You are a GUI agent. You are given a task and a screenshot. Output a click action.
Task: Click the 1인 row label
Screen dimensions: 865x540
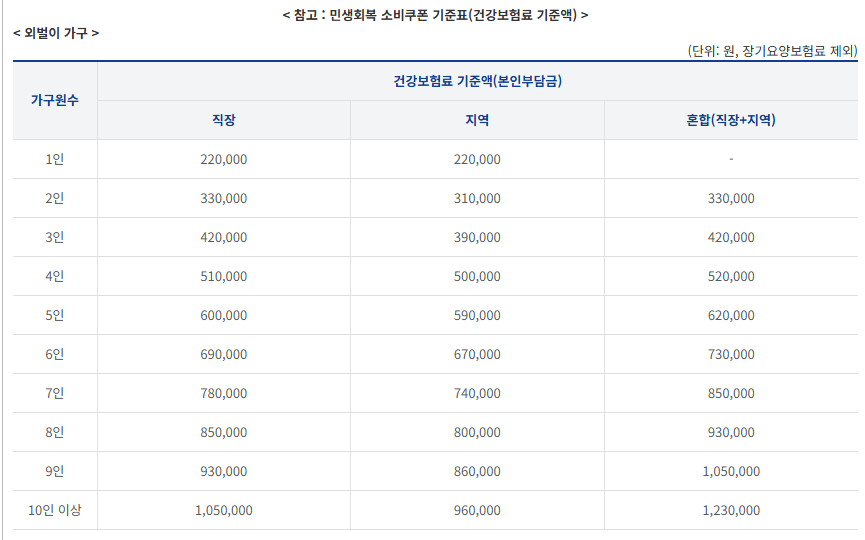point(55,159)
